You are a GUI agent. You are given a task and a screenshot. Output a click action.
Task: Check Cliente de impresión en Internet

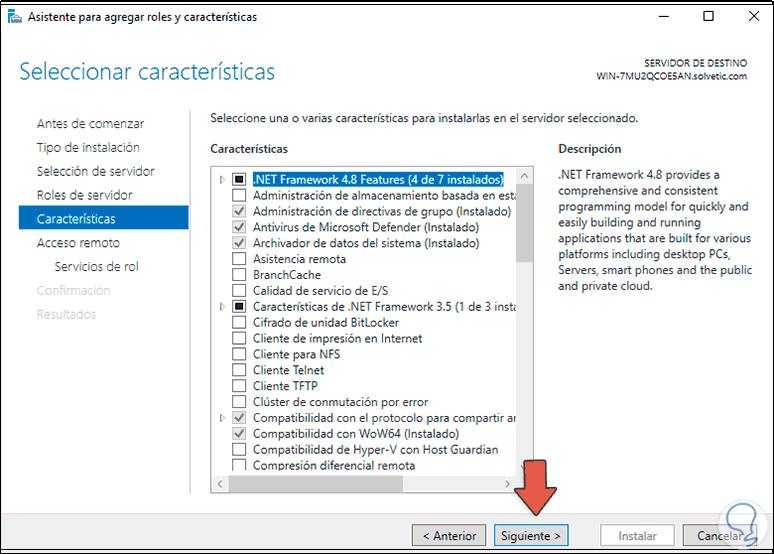[239, 338]
